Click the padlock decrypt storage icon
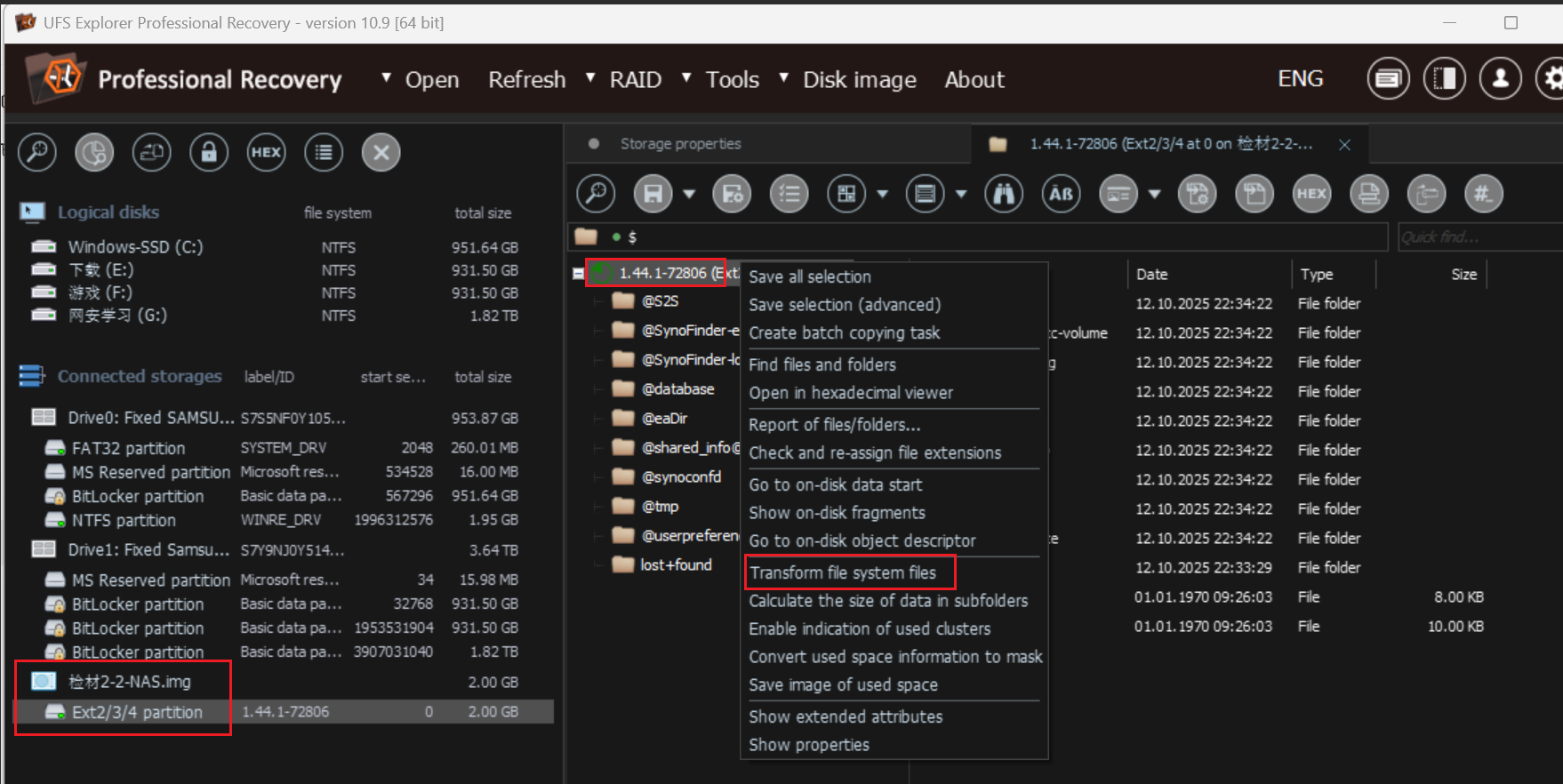 [209, 152]
